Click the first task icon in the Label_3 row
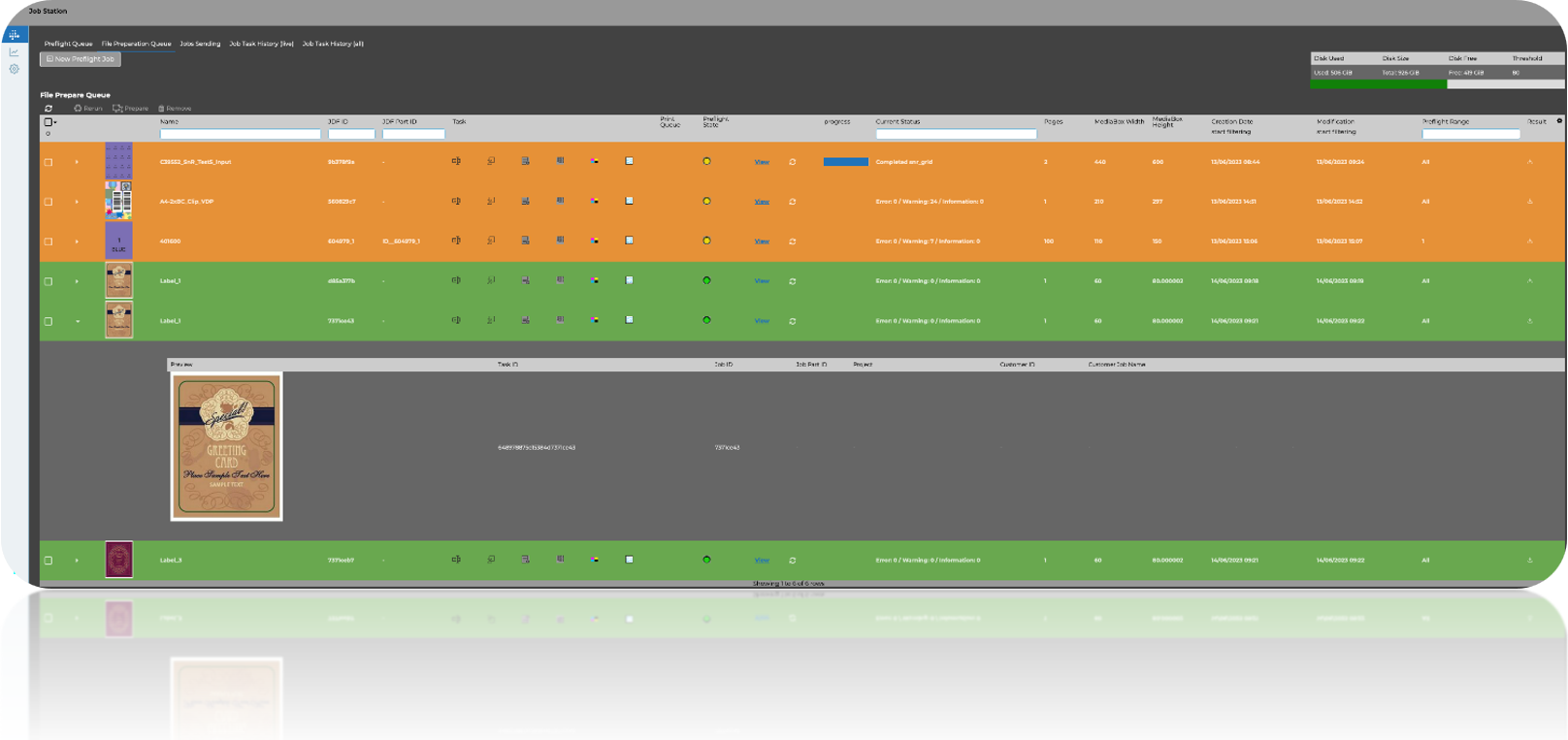1568x740 pixels. point(456,560)
